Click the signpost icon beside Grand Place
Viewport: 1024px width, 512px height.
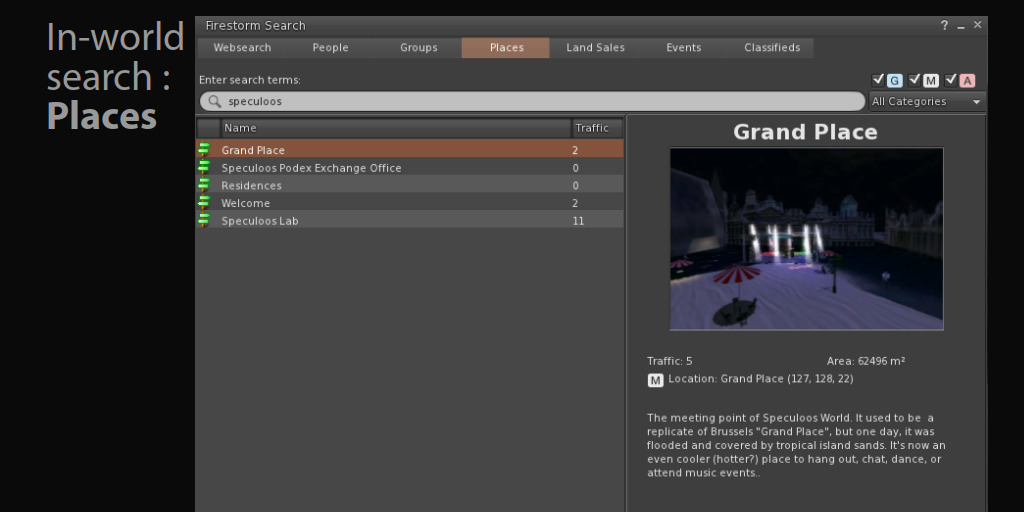click(x=204, y=150)
